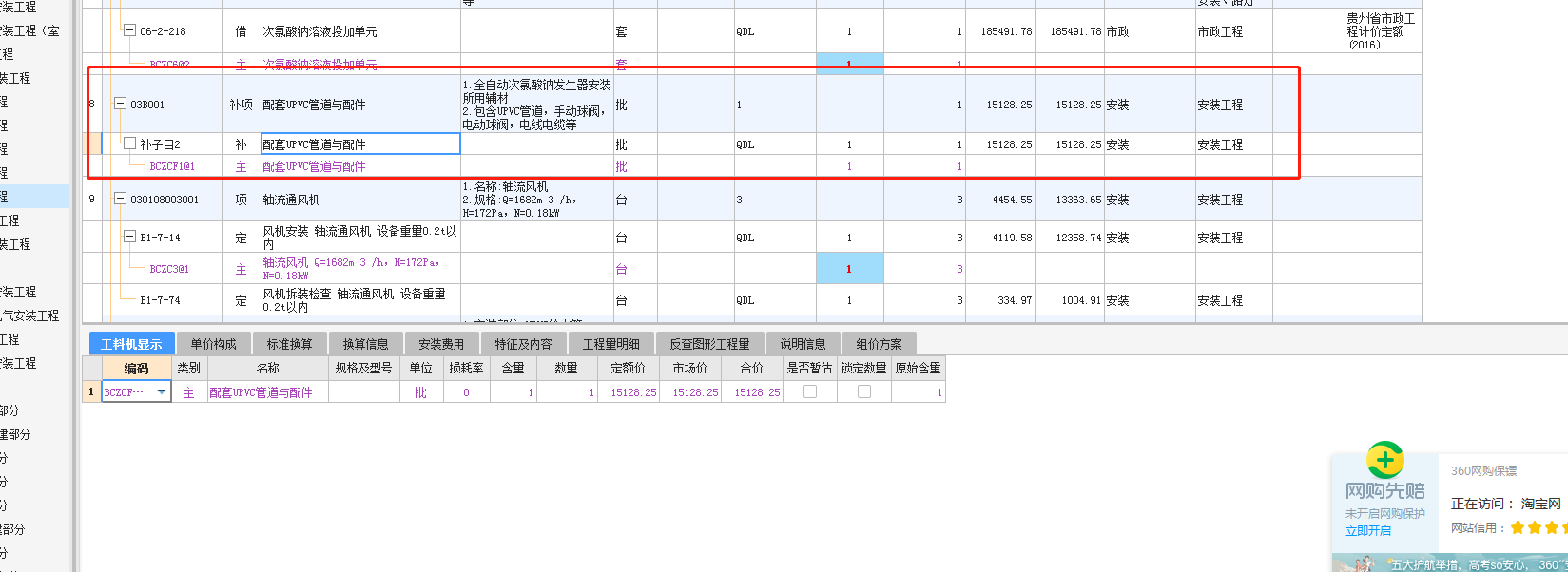Click the 补项 type cell of 03B001

241,105
